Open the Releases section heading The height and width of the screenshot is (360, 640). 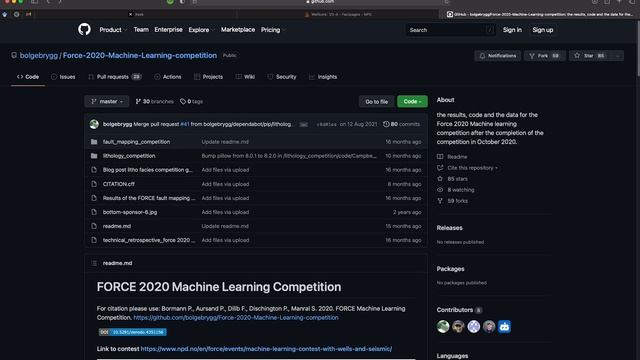[x=449, y=228]
